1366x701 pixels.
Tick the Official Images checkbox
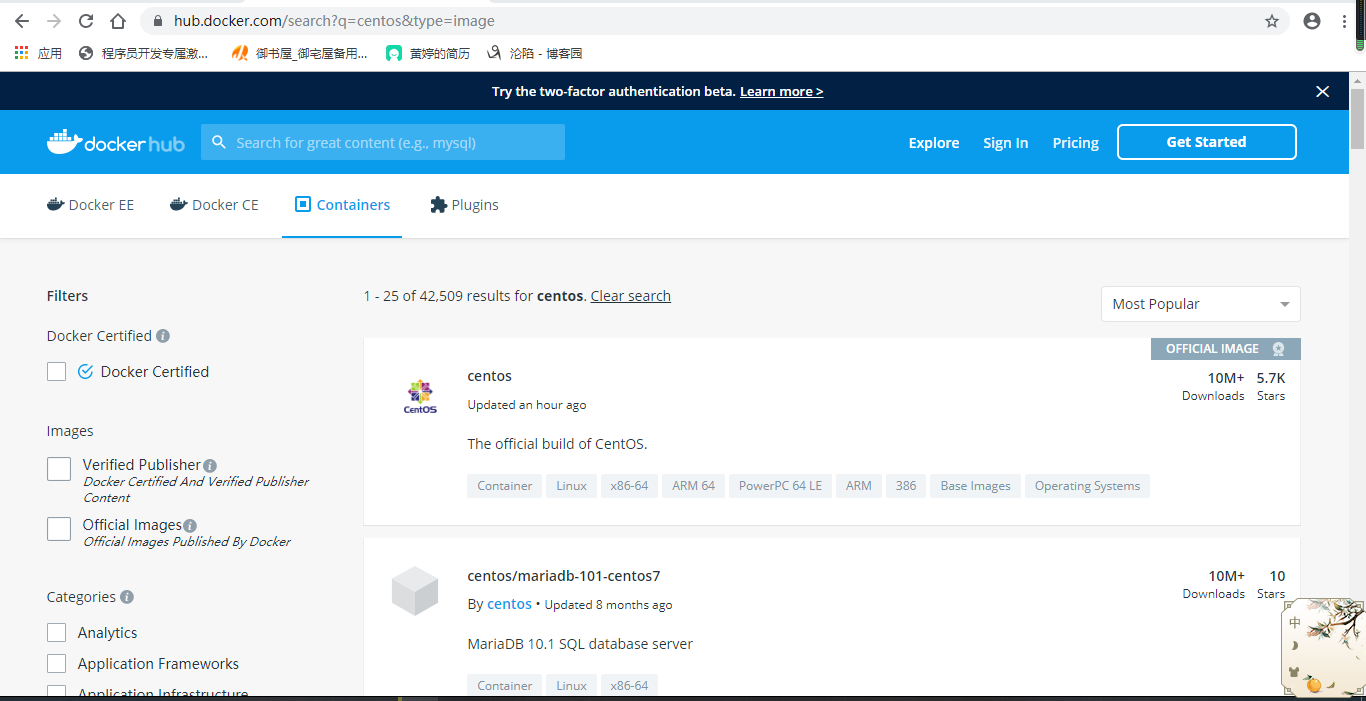coord(59,528)
